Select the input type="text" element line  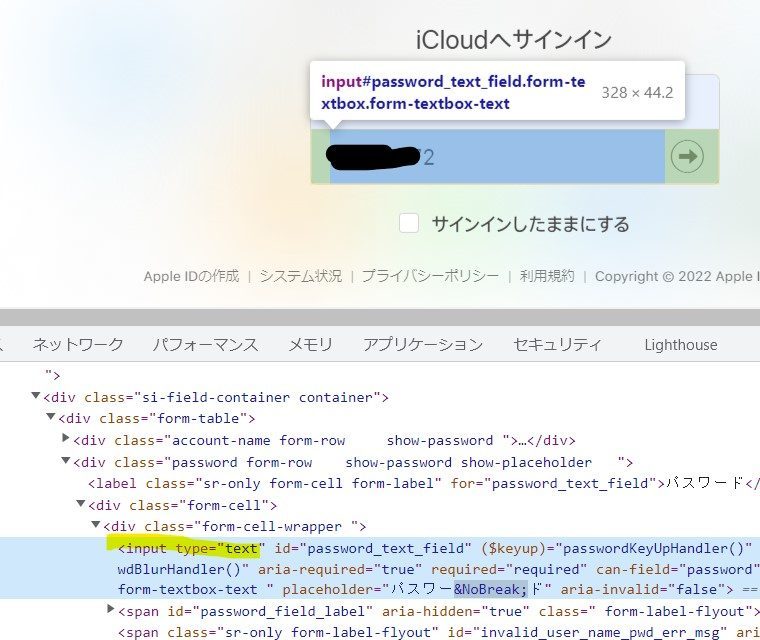coord(380,568)
